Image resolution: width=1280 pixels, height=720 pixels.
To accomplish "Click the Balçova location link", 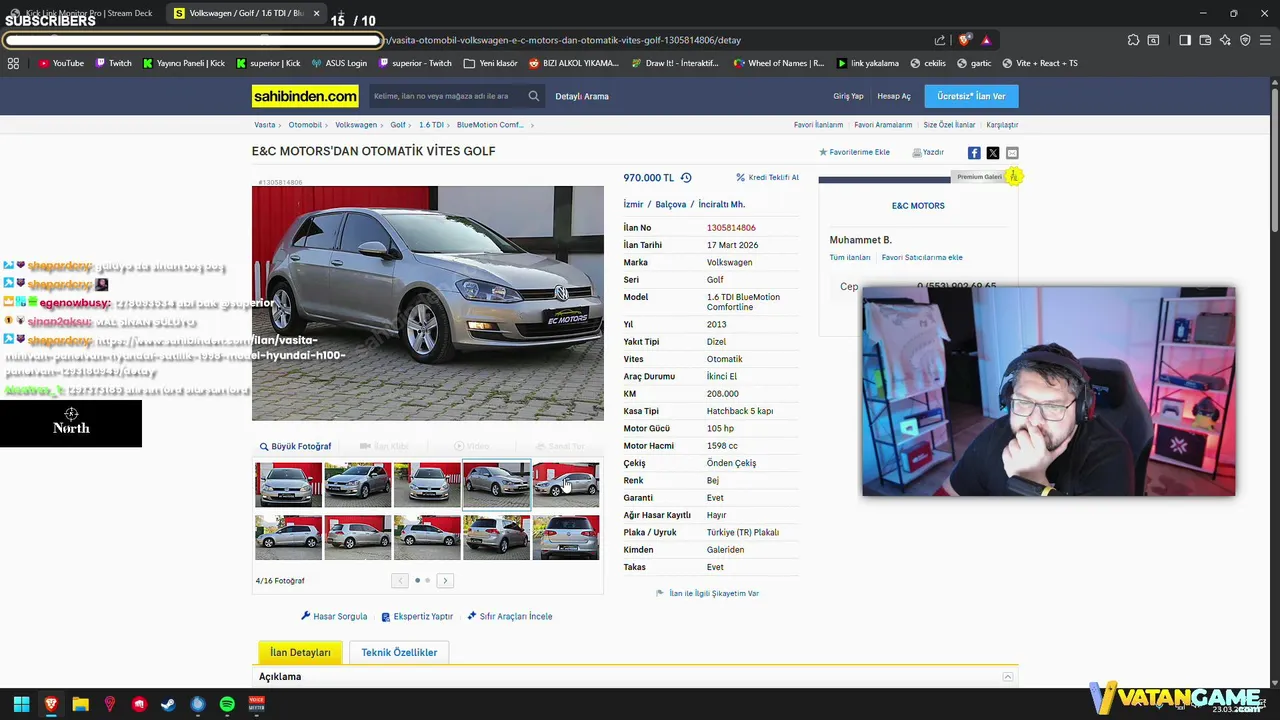I will [x=671, y=204].
